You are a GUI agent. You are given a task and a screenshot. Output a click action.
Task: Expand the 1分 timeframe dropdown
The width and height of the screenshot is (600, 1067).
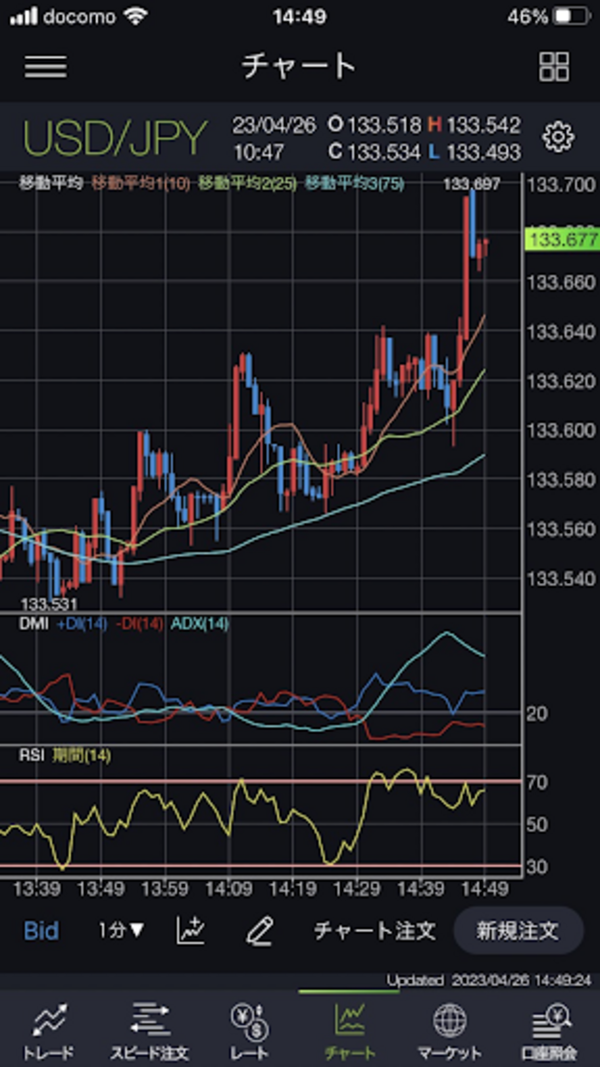[121, 930]
